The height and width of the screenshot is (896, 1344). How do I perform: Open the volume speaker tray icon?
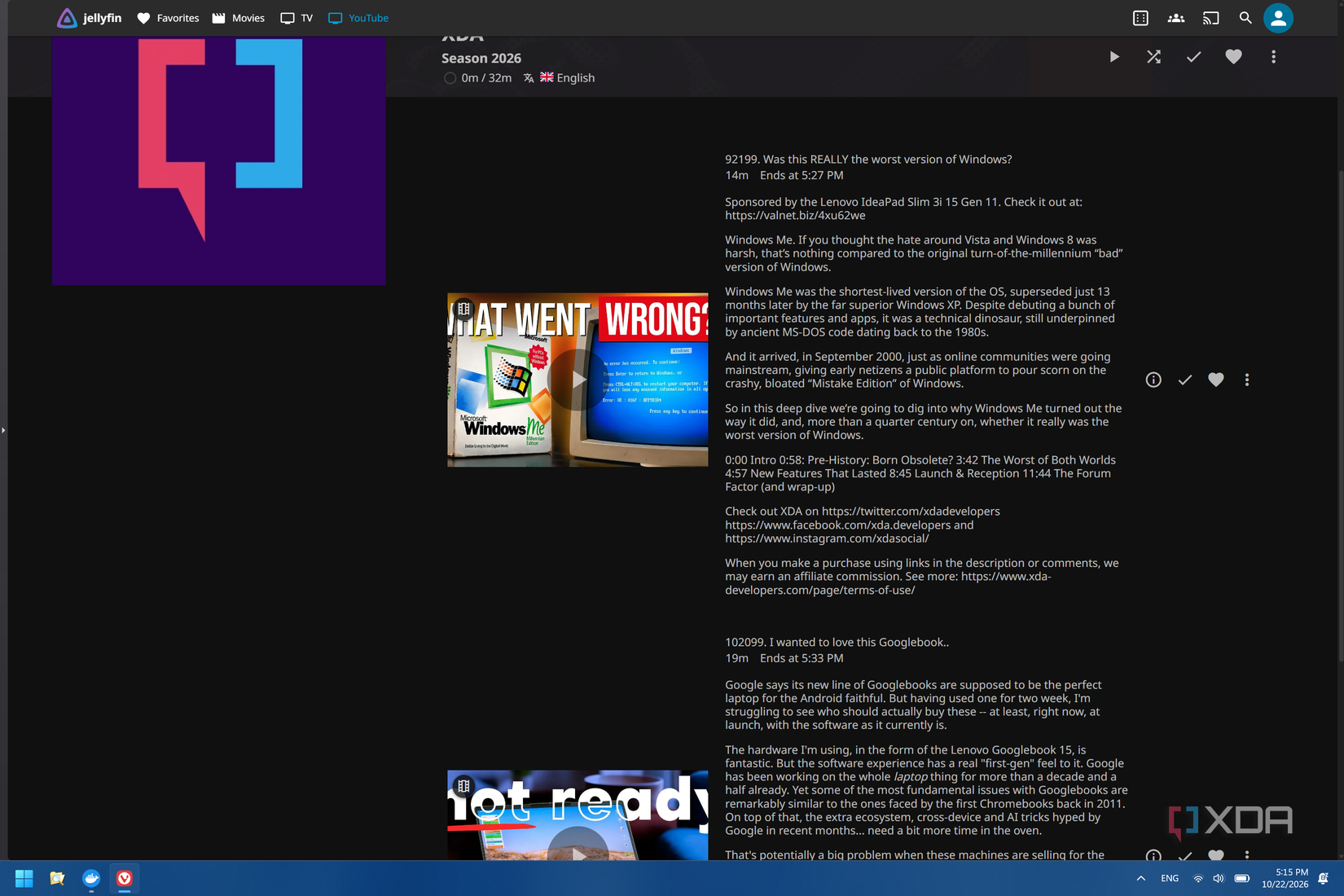(1219, 878)
